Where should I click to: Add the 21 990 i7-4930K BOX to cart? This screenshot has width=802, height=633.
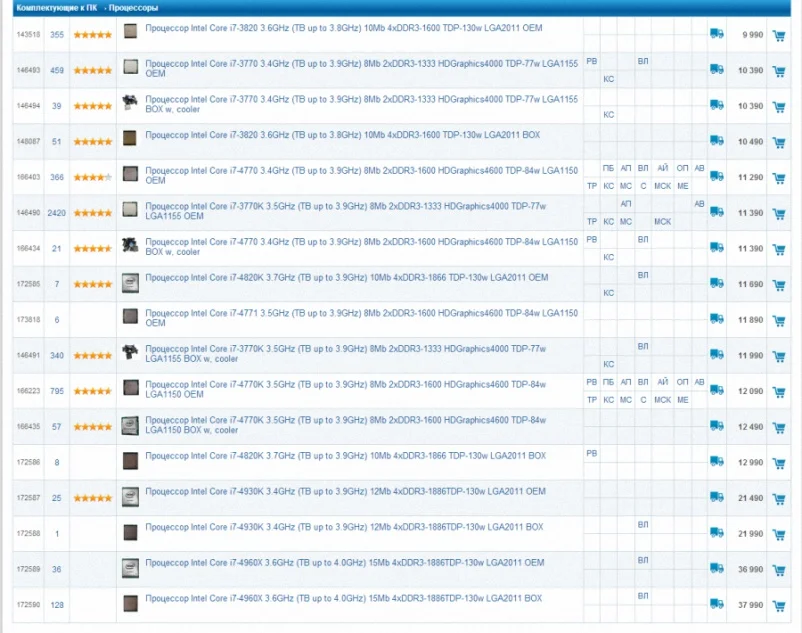click(x=778, y=535)
